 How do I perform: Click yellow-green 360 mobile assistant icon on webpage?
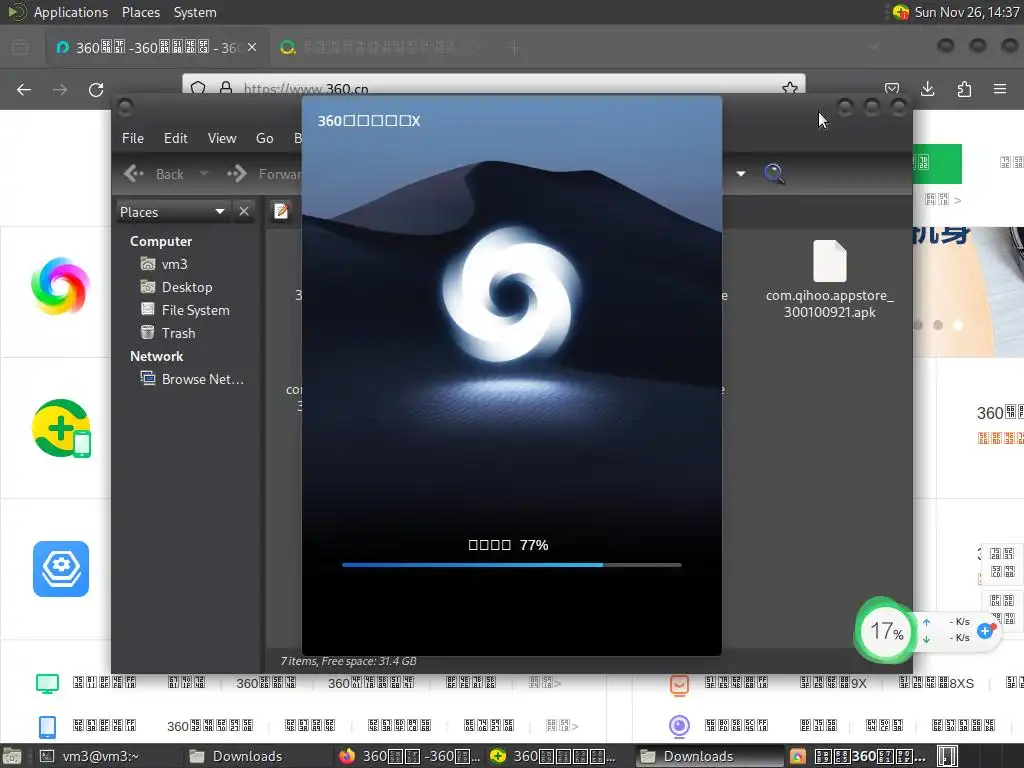pos(61,428)
